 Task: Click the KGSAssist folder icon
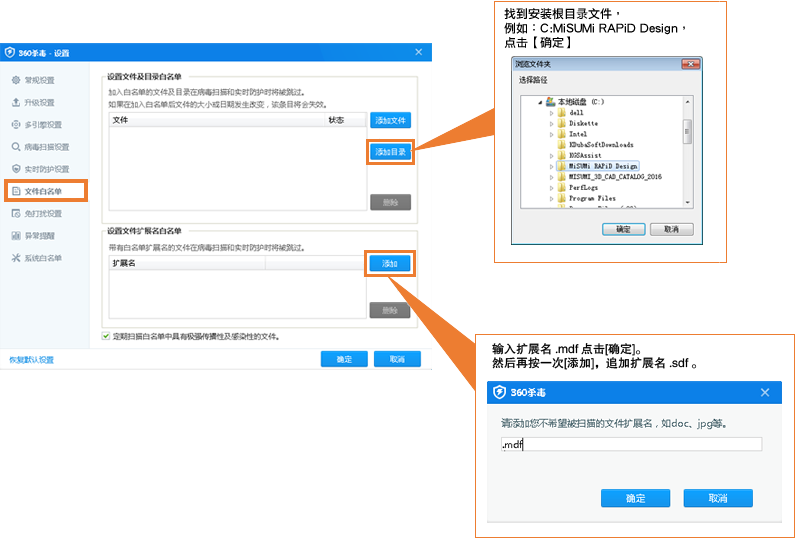561,155
